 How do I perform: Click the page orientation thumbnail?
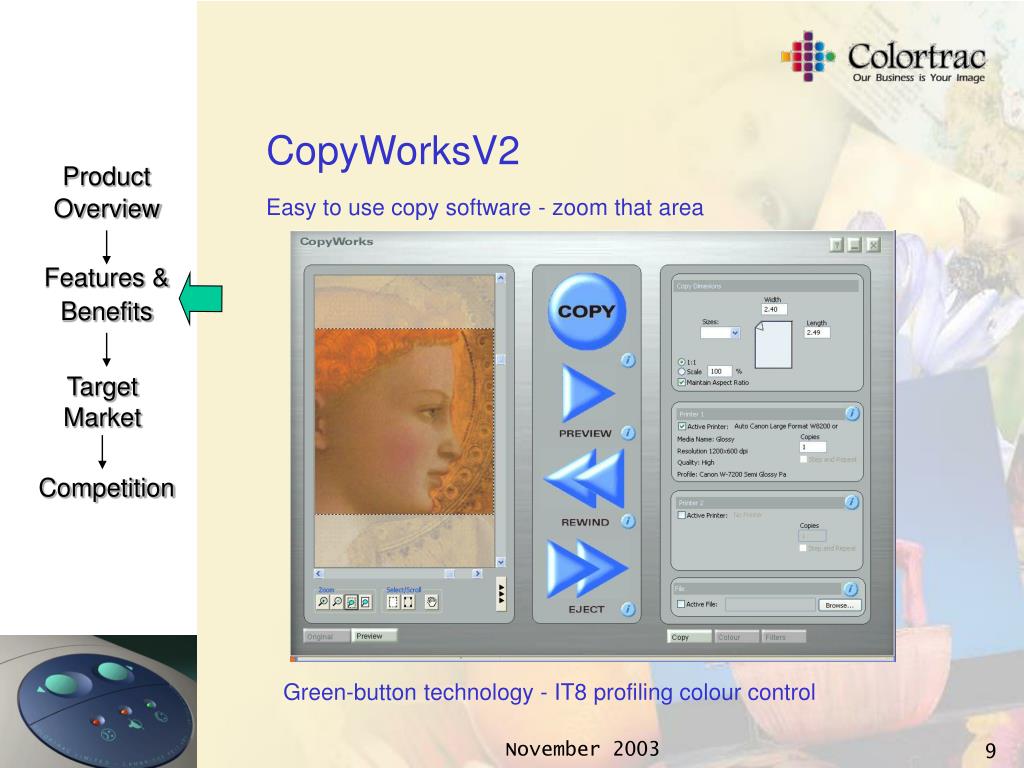[x=773, y=345]
